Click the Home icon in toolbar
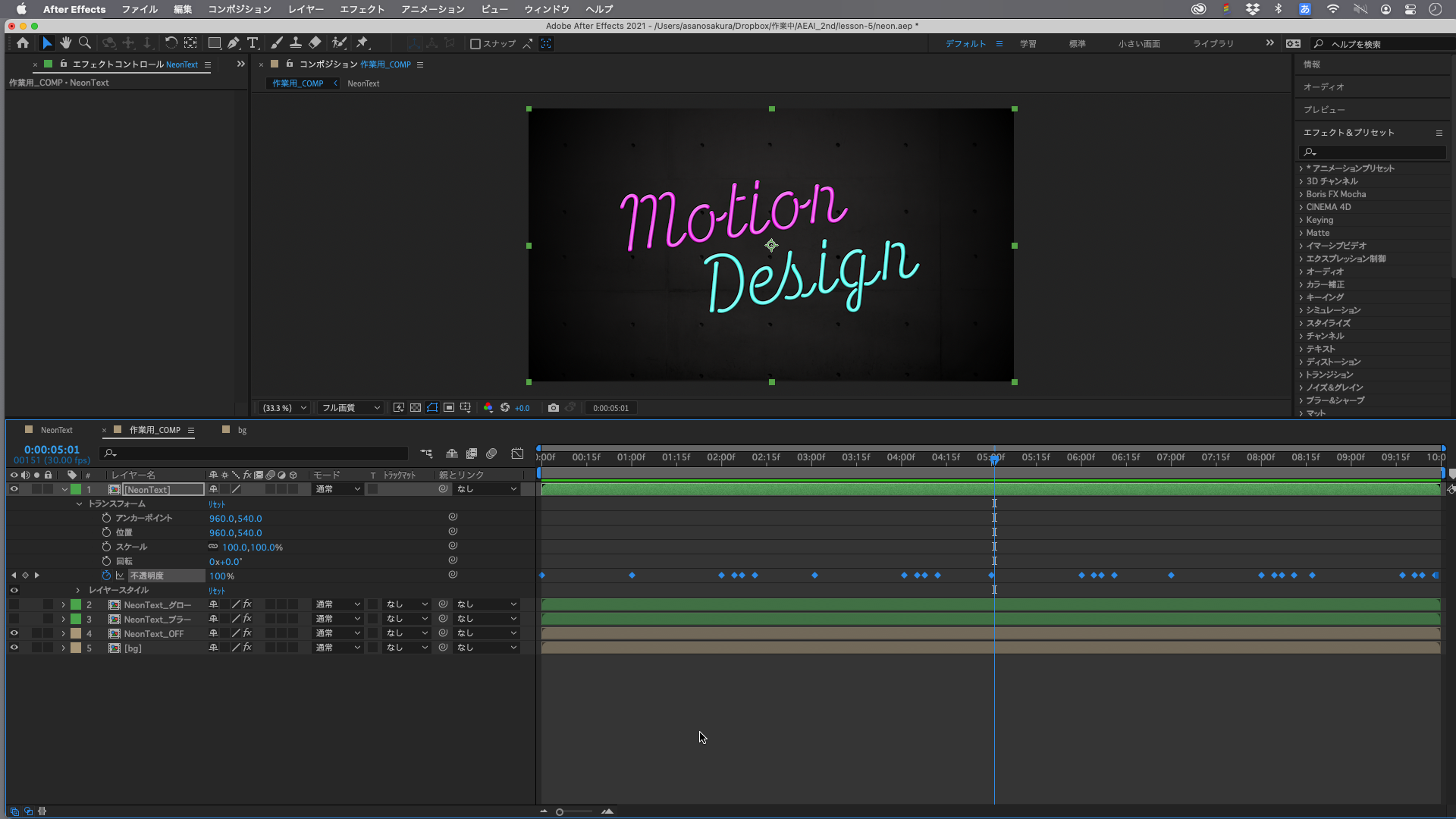The image size is (1456, 819). [23, 43]
